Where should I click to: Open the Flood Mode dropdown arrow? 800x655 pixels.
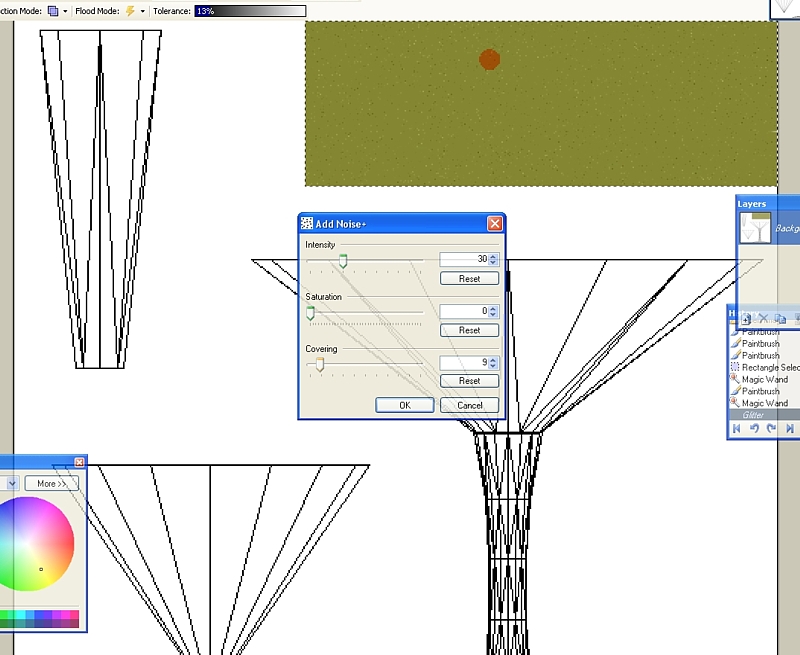(x=143, y=11)
